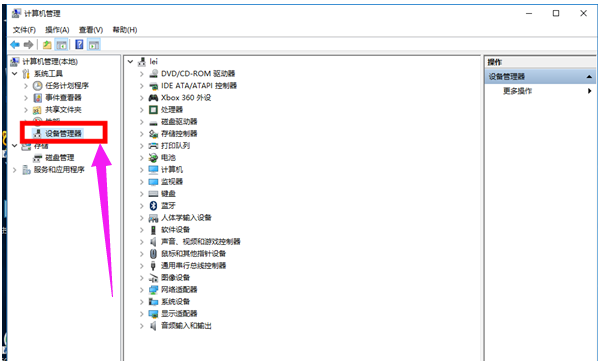Open the 更多操作 submenu arrow
The width and height of the screenshot is (598, 361).
click(x=590, y=91)
